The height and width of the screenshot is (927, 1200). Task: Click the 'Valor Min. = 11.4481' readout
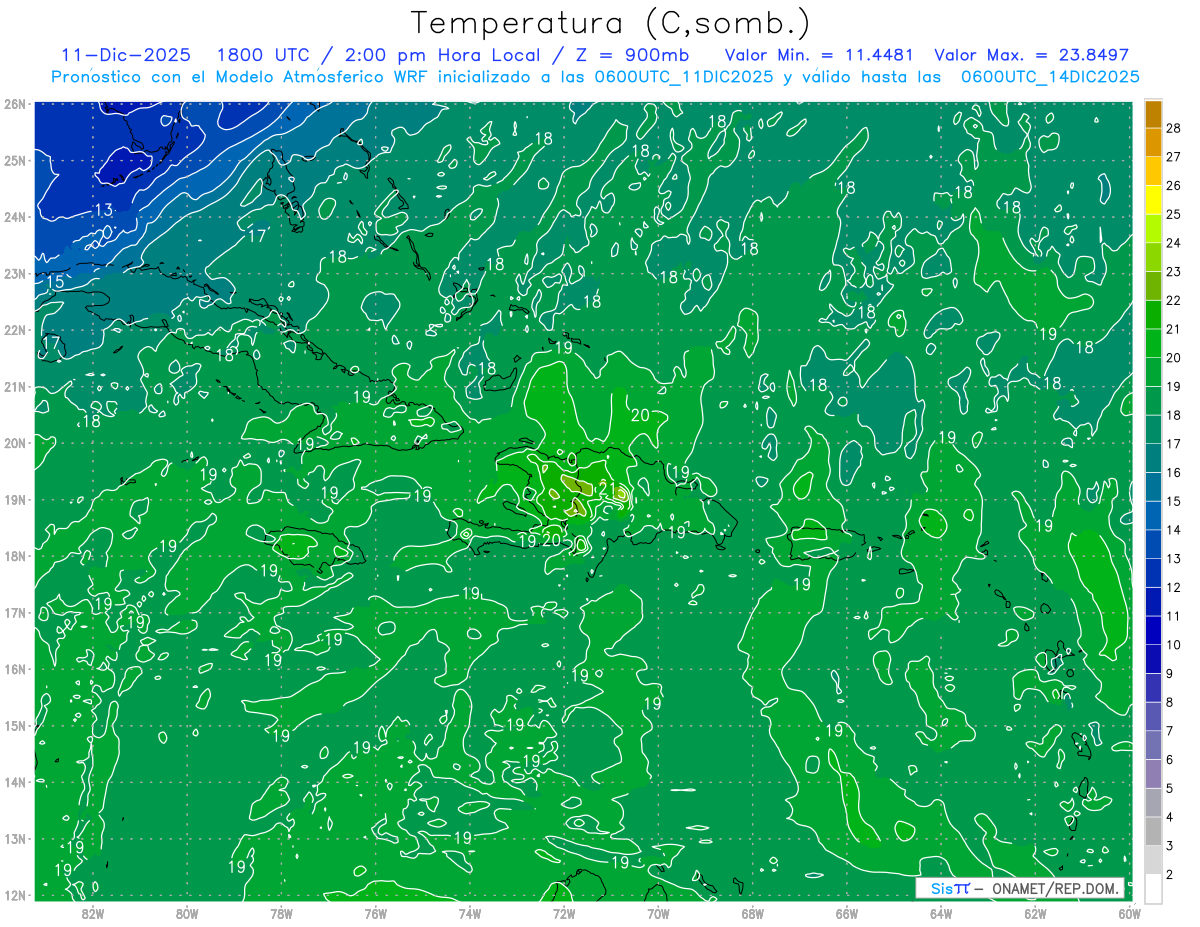click(x=819, y=55)
